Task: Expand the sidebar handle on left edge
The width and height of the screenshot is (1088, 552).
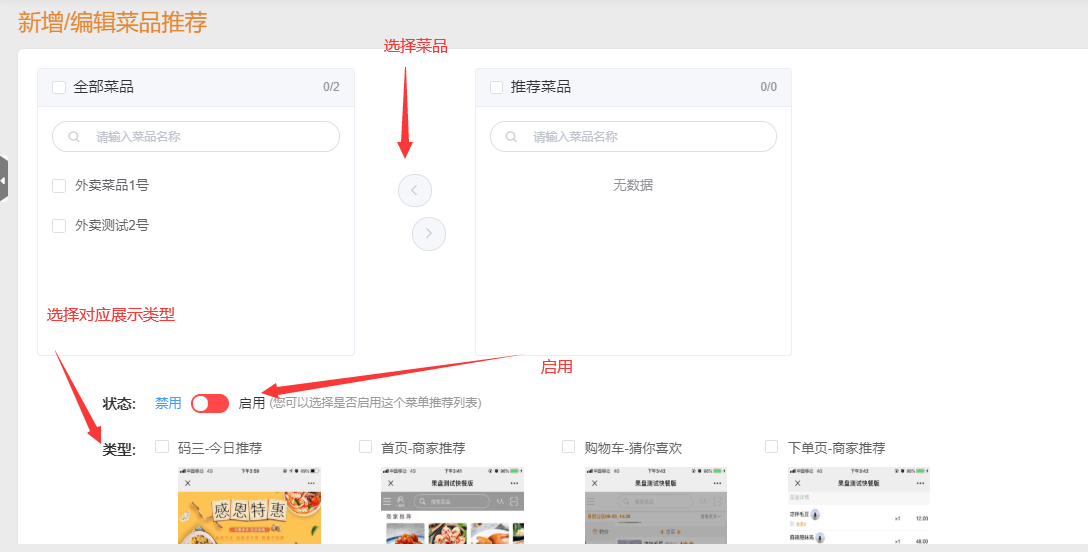Action: (x=4, y=180)
